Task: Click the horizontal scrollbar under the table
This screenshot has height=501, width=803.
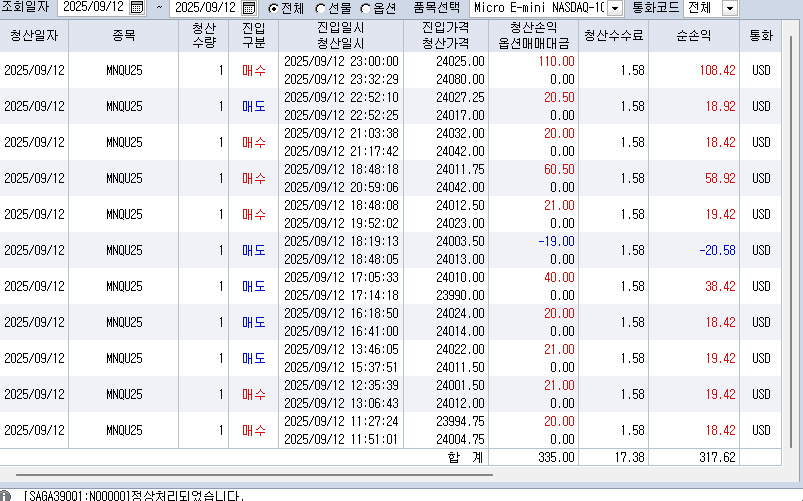Action: click(x=254, y=475)
